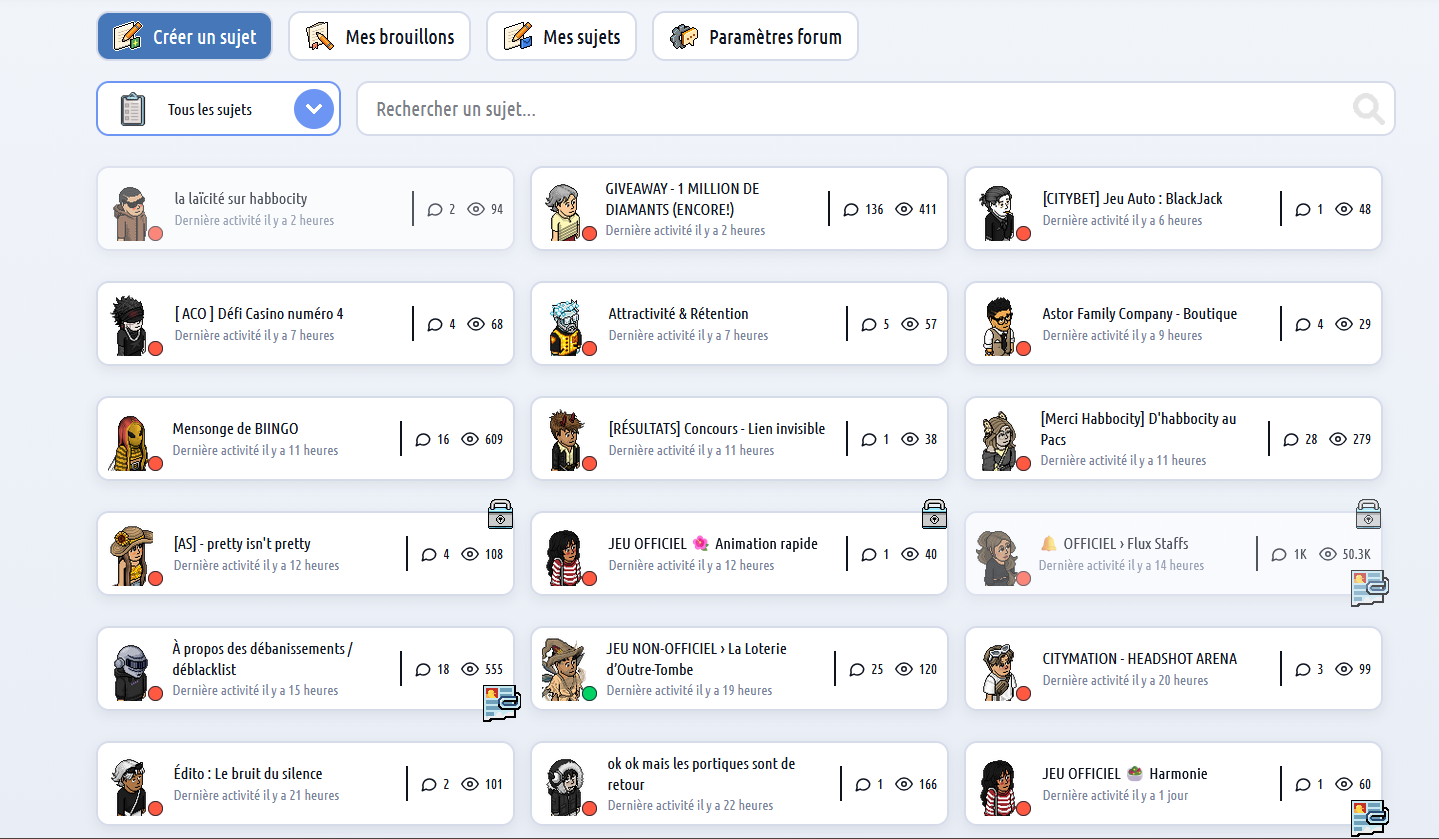
Task: Open 'CITYMATION - HEADSHOT ARENA' topic
Action: [x=1173, y=668]
